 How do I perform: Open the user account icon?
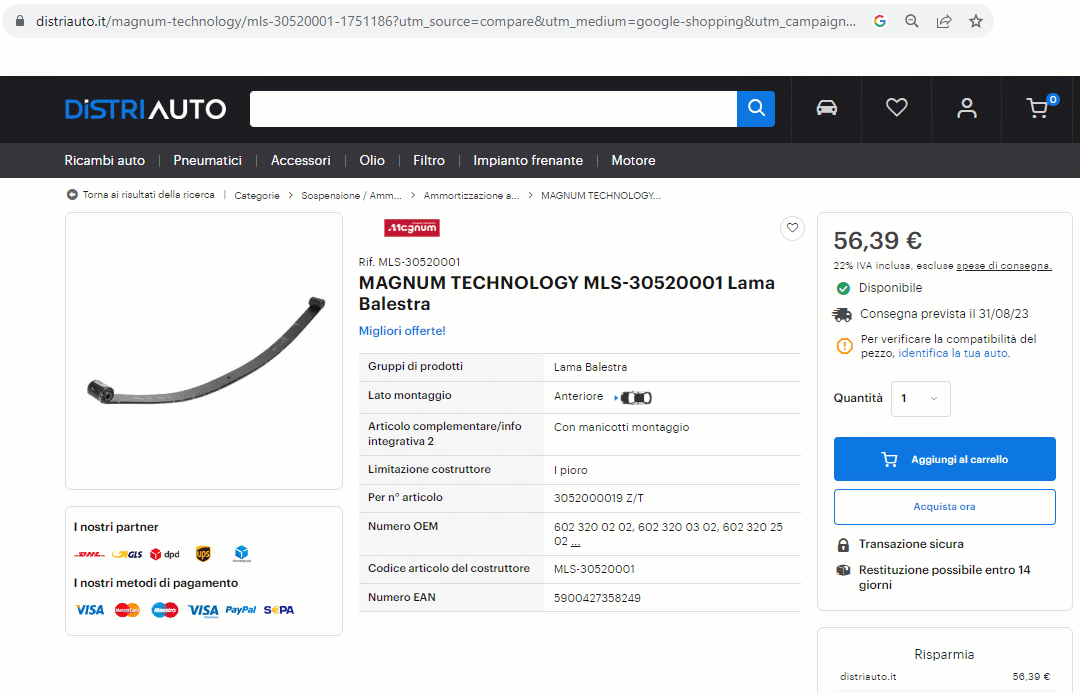tap(966, 108)
